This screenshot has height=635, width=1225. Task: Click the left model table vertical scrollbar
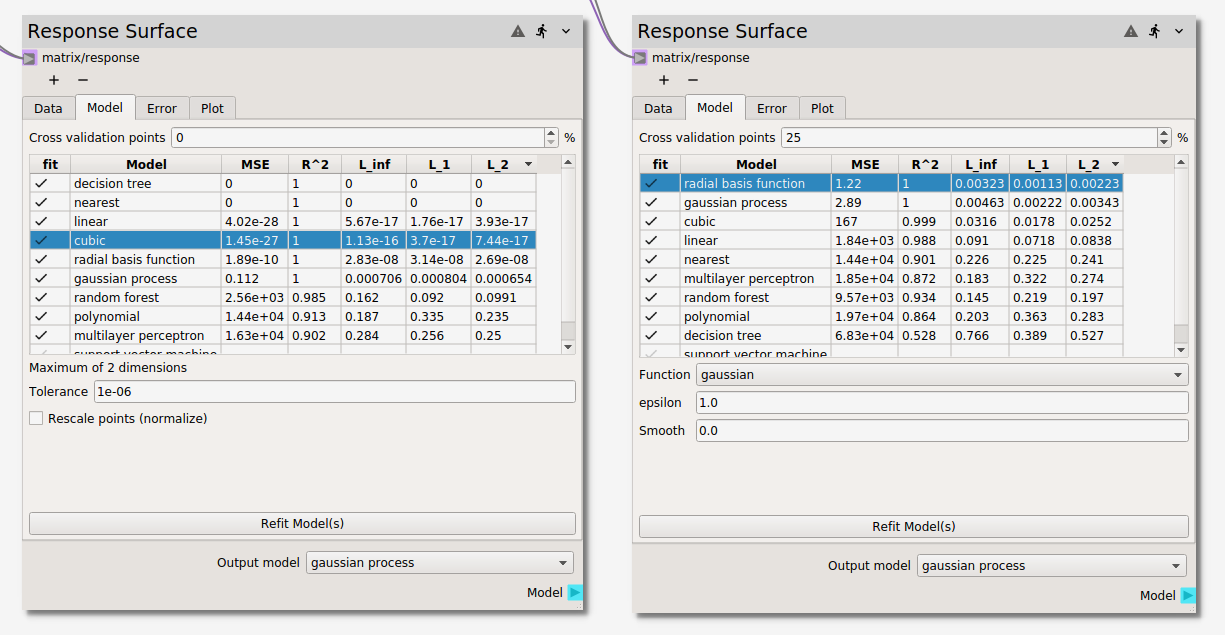click(568, 250)
